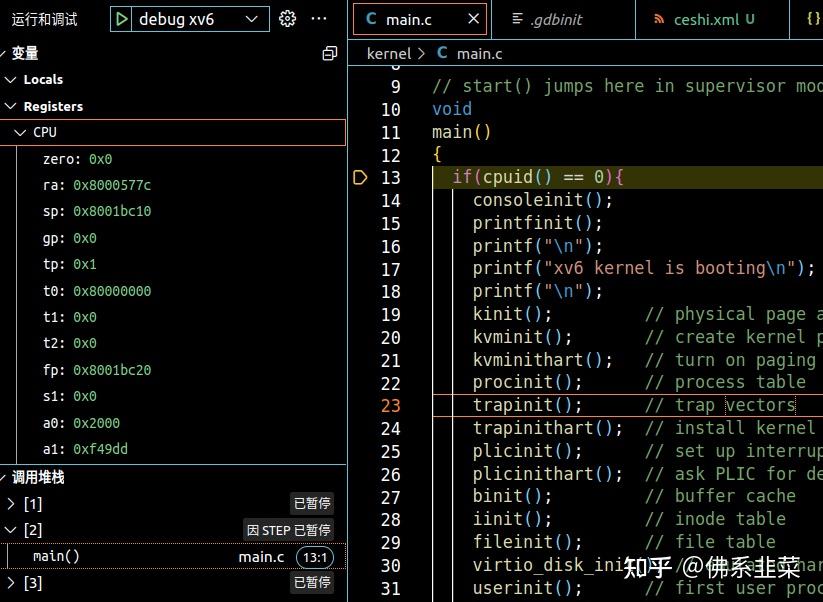Open the debug xv6 configuration dropdown
The image size is (823, 602).
[251, 18]
